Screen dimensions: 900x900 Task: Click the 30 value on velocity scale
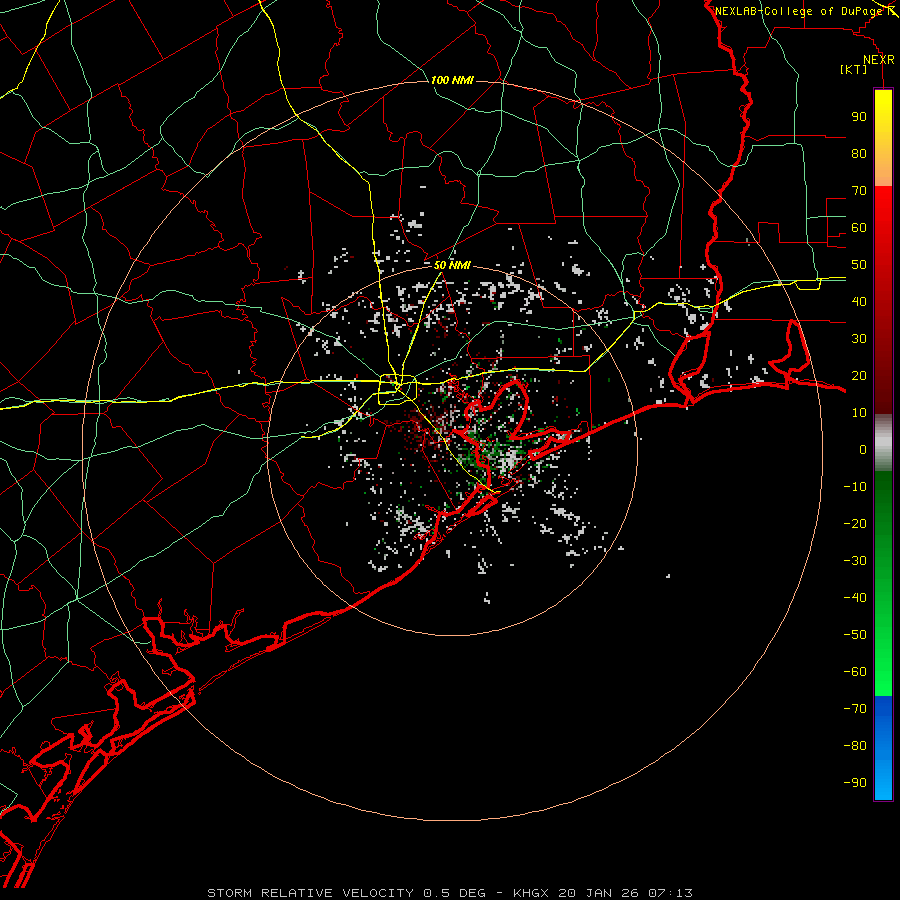[859, 339]
